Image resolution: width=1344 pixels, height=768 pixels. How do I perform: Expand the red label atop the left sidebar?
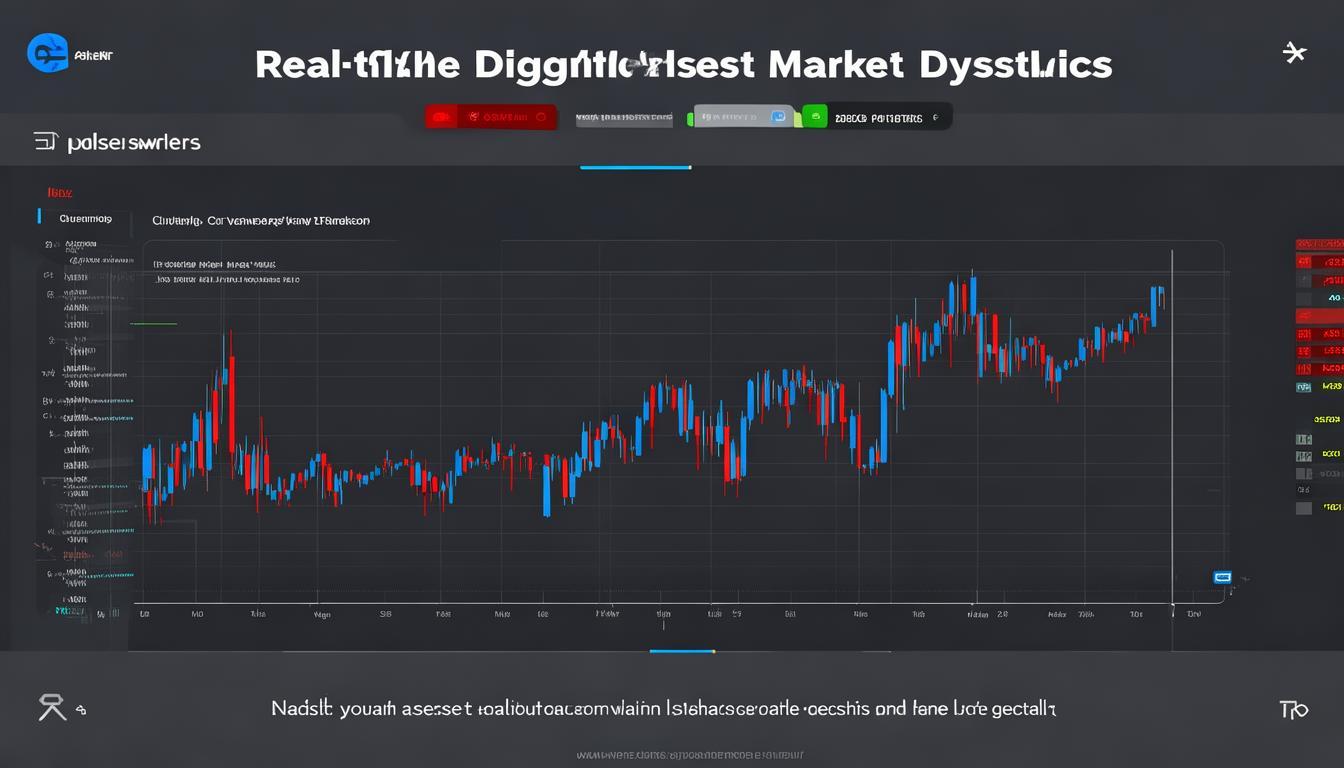tap(60, 192)
